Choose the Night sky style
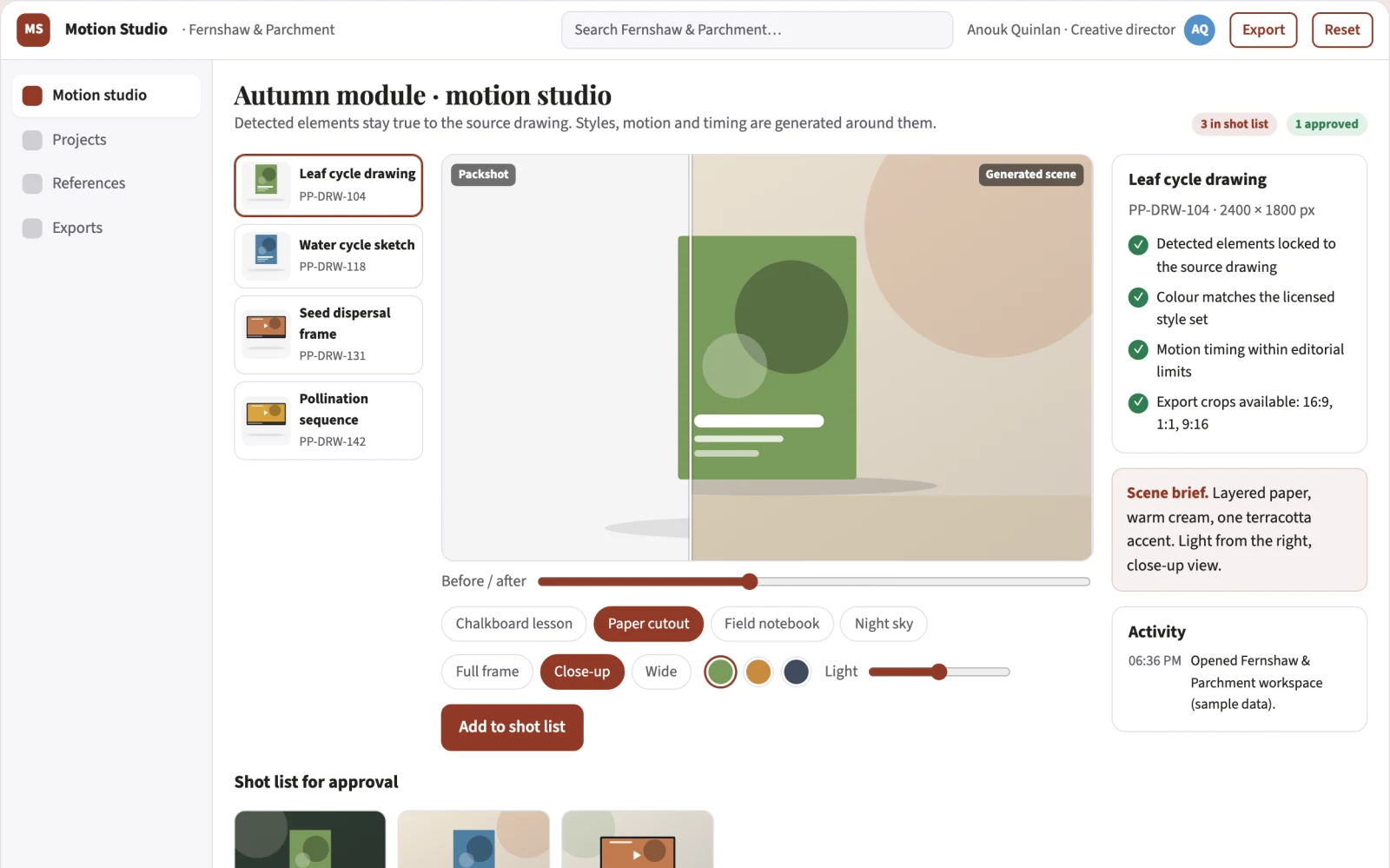Viewport: 1390px width, 868px height. click(x=884, y=624)
